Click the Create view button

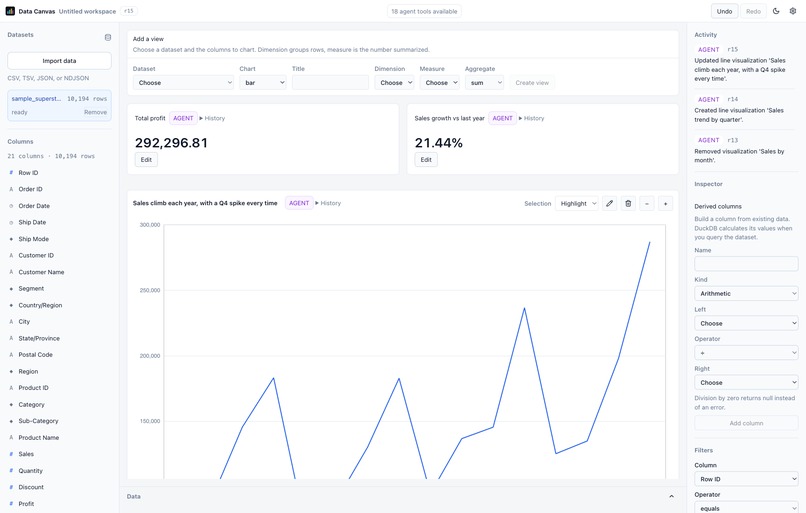coord(532,83)
